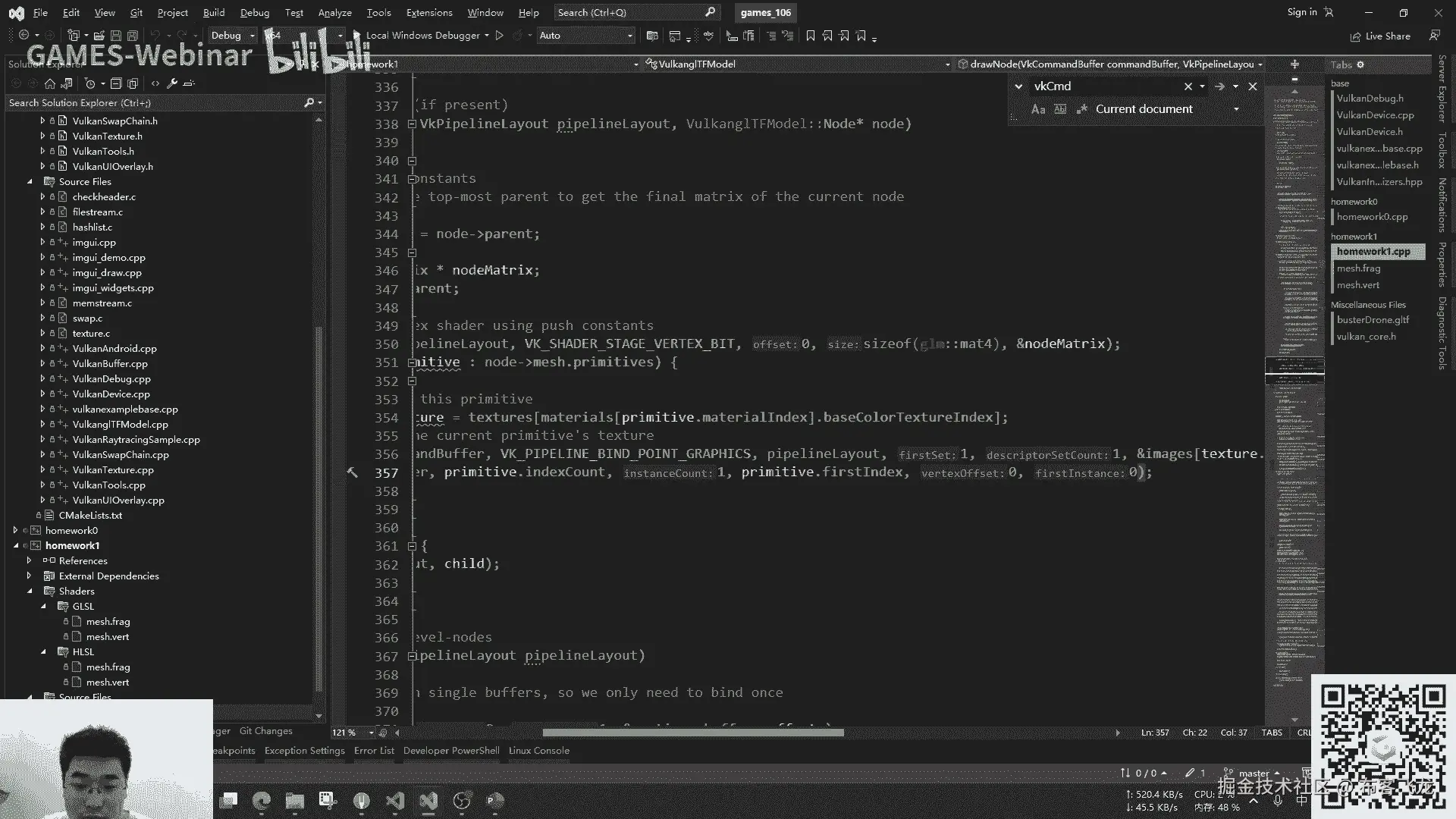Toggle bookmark on current line
Viewport: 1456px width, 819px height.
click(x=811, y=36)
